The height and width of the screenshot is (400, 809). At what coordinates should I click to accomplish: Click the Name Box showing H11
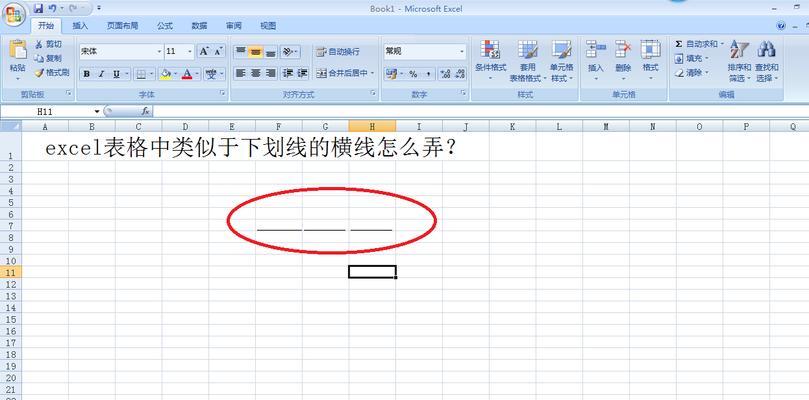(x=45, y=111)
